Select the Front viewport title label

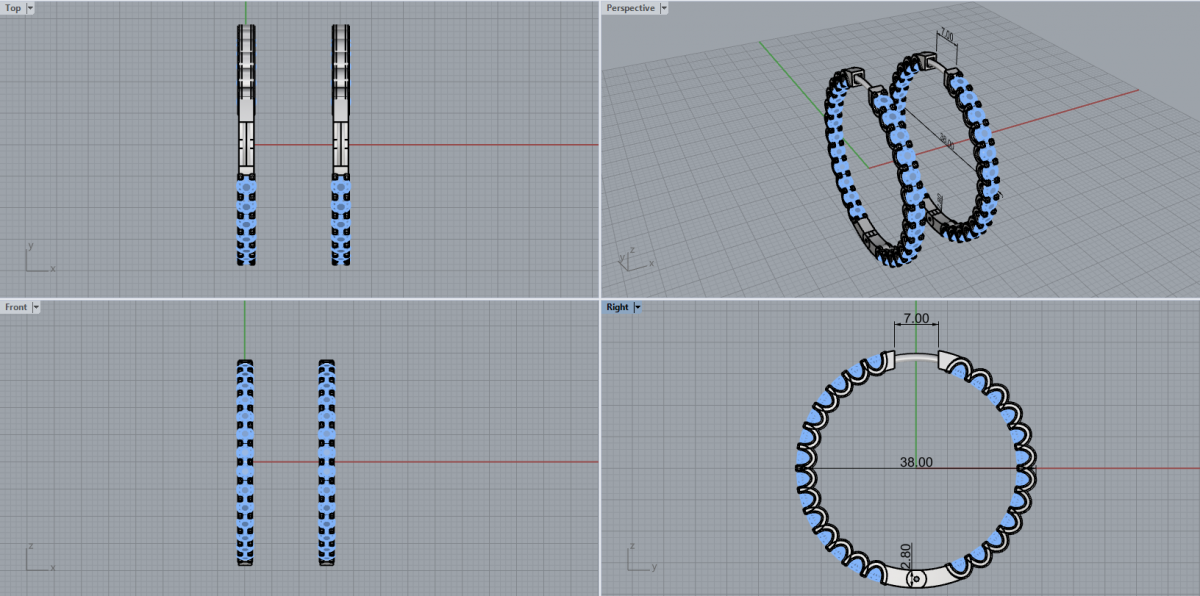(16, 307)
